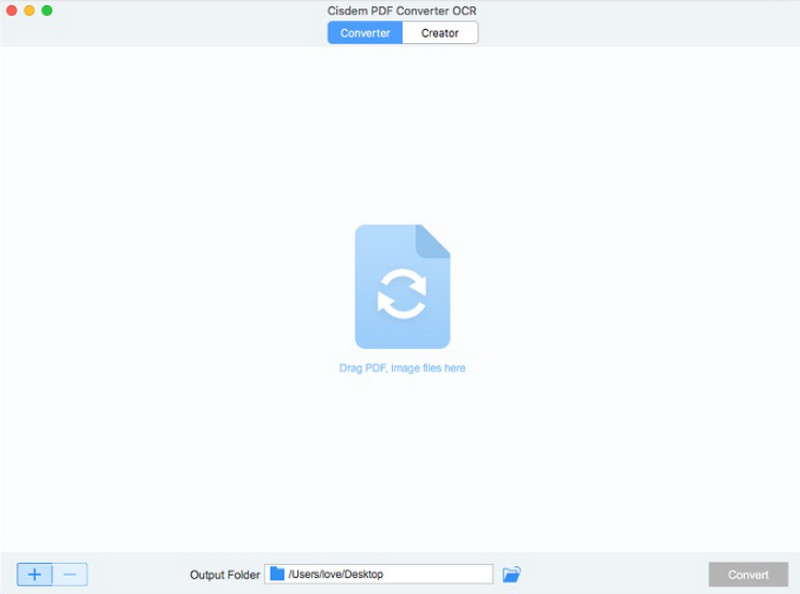Maximize window using the green button
Viewport: 800px width, 594px height.
47,10
